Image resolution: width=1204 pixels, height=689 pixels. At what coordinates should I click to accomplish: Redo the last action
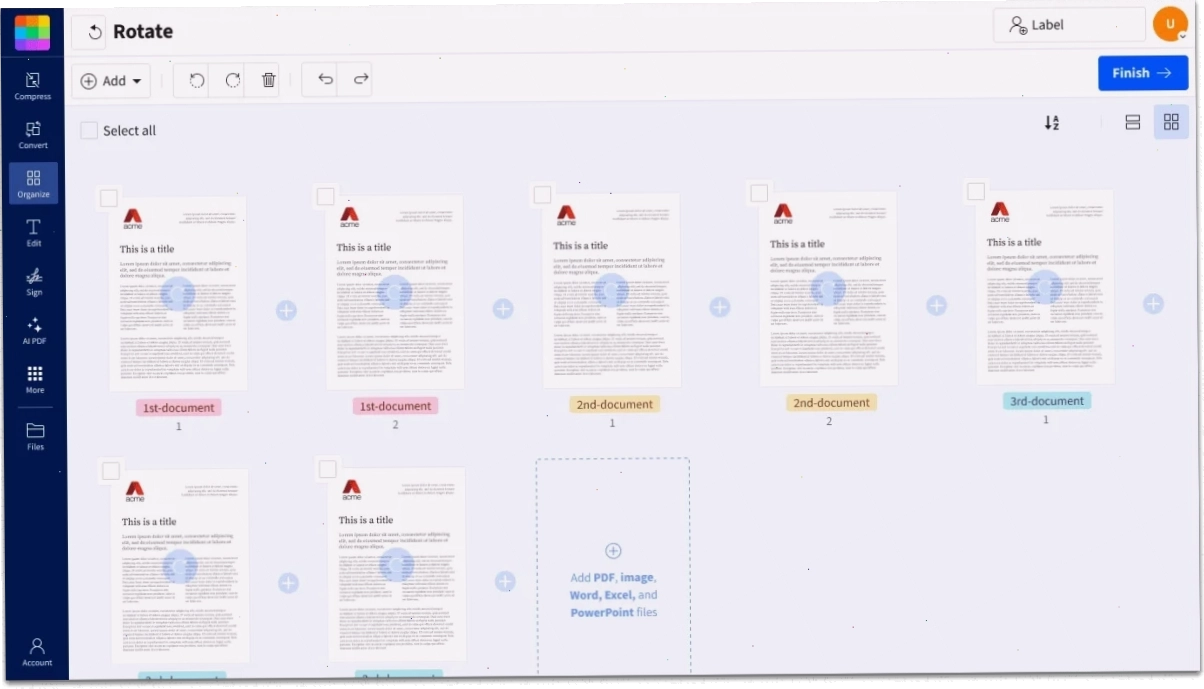361,80
